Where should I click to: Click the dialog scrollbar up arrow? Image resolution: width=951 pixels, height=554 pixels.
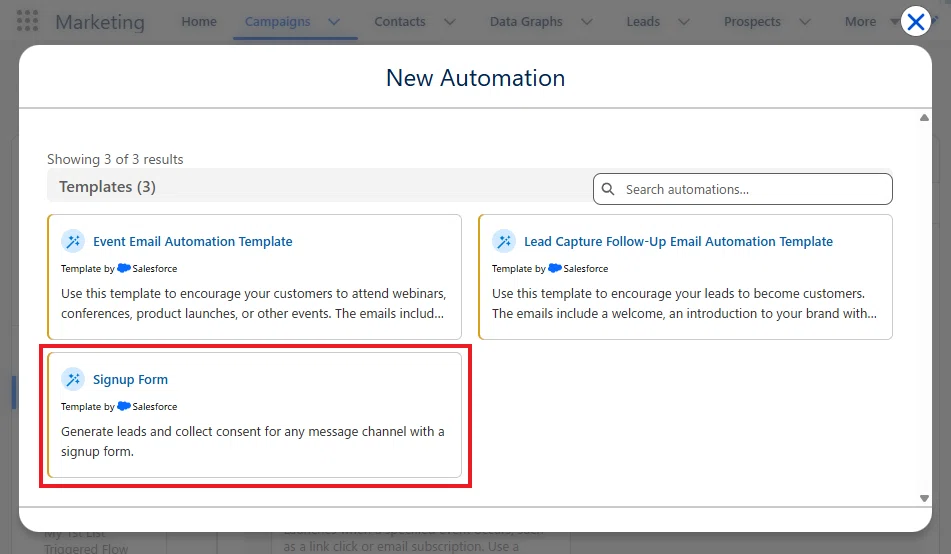coord(924,118)
